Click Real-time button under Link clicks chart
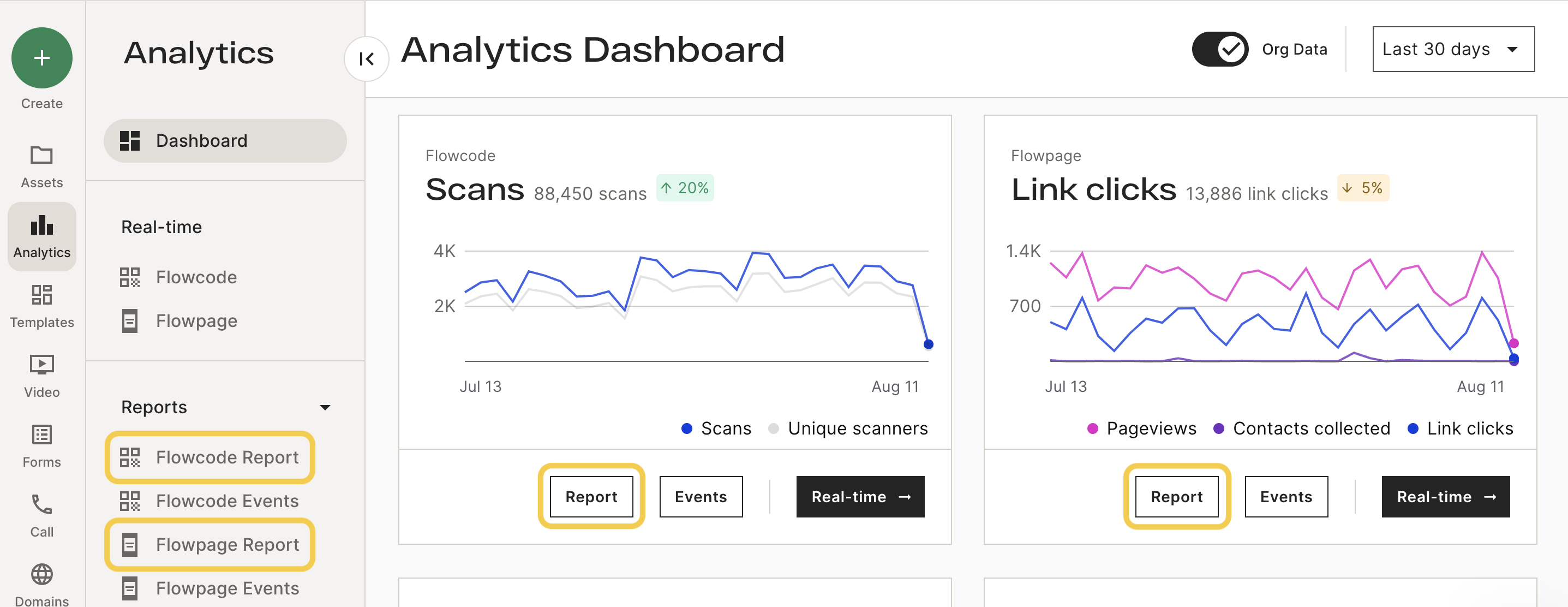This screenshot has height=607, width=1568. coord(1446,497)
